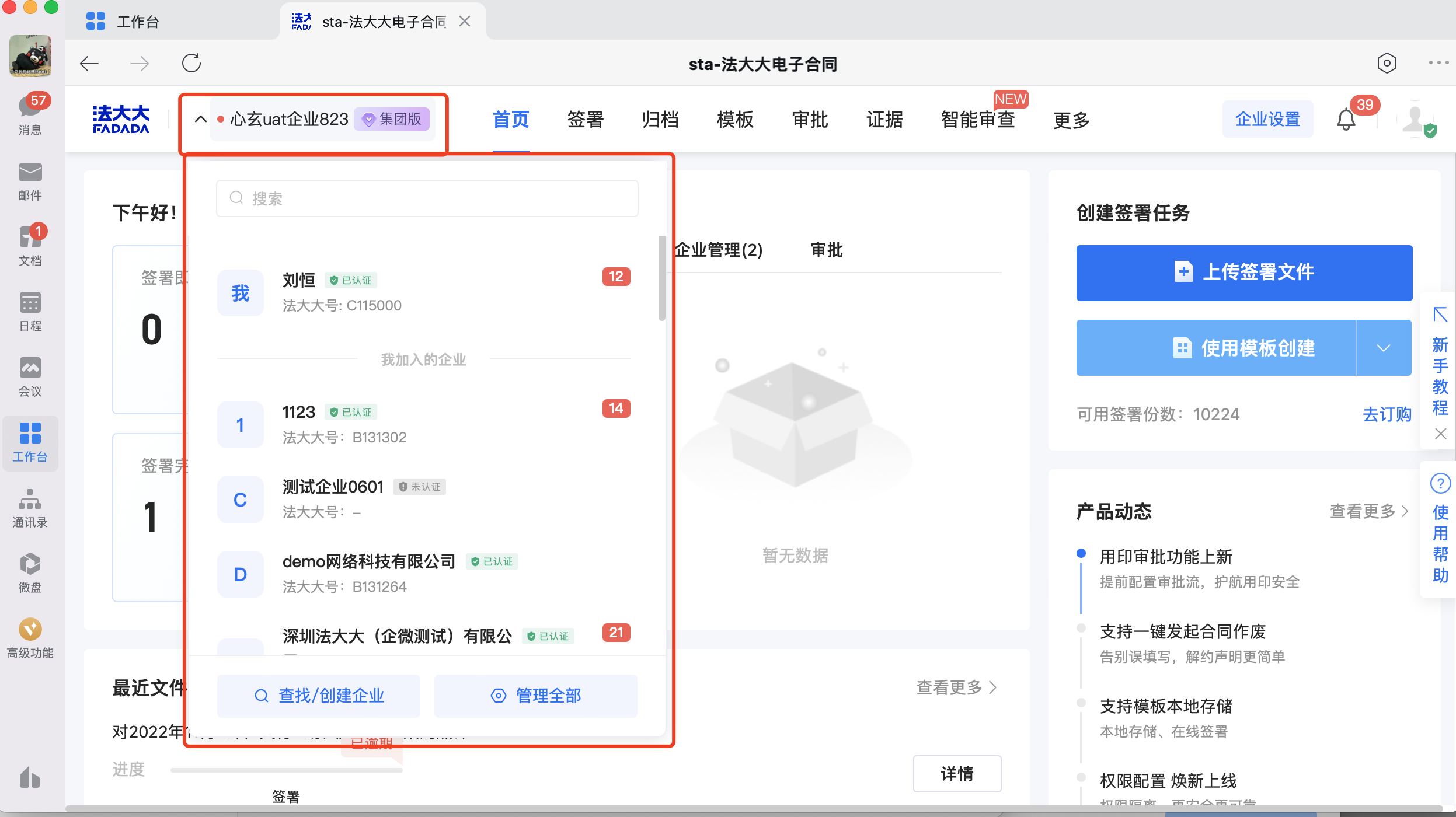Click the 12 badge on 刘恒 entry
Viewport: 1456px width, 817px height.
pos(616,276)
